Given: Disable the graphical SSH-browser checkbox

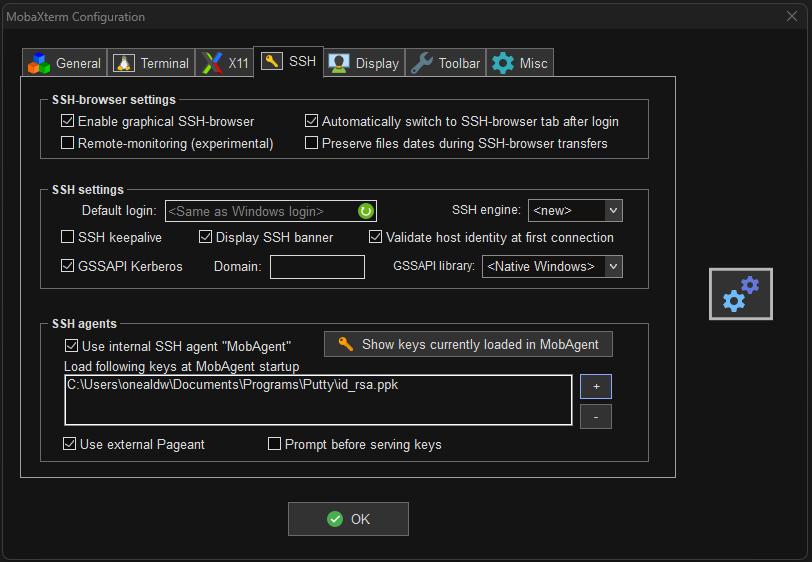Looking at the screenshot, I should [x=68, y=121].
